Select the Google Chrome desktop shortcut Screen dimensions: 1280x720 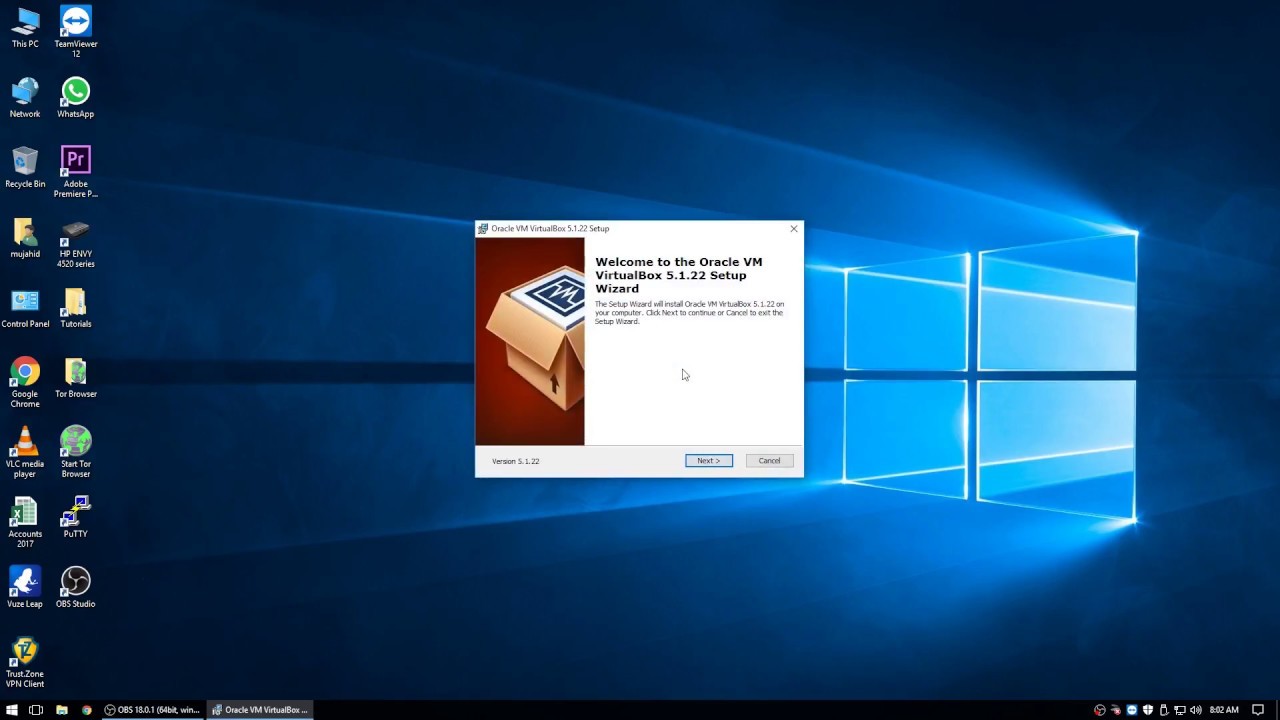(25, 382)
